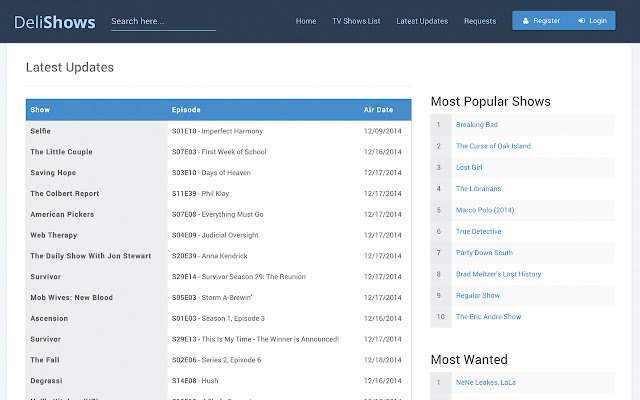Open Regular Show link

(478, 296)
